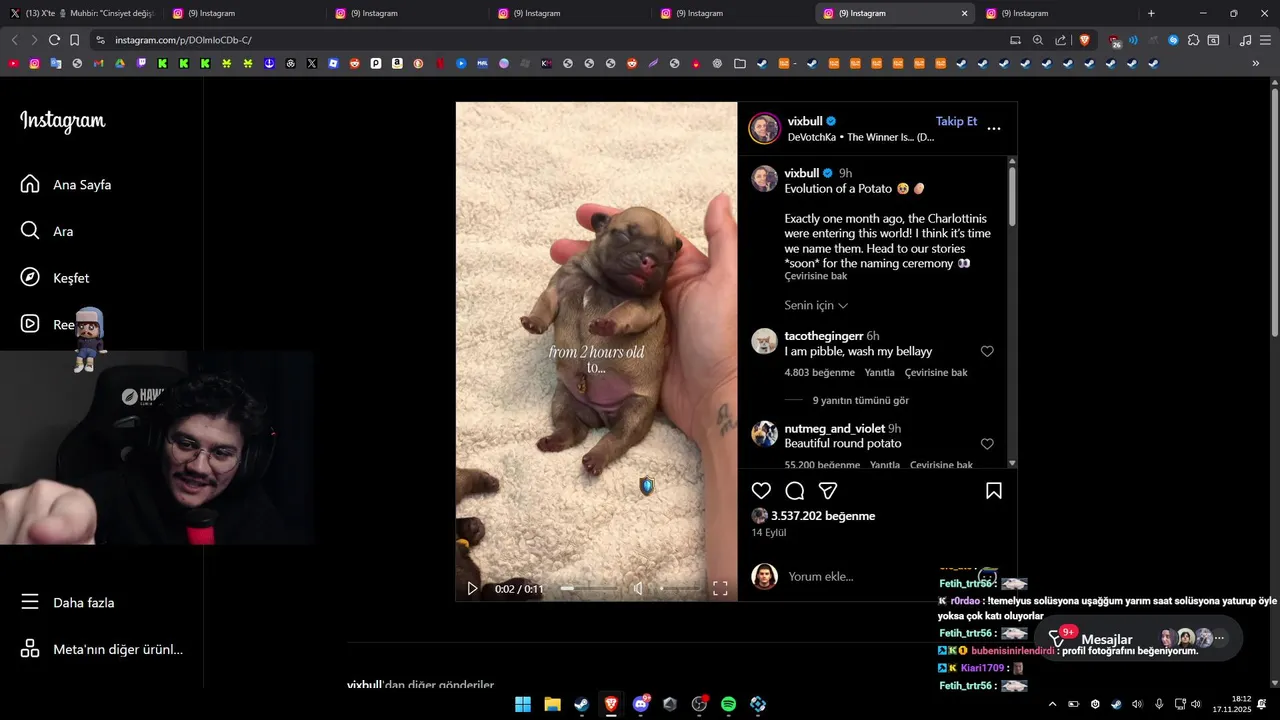Open the Ara search panel

[x=47, y=231]
